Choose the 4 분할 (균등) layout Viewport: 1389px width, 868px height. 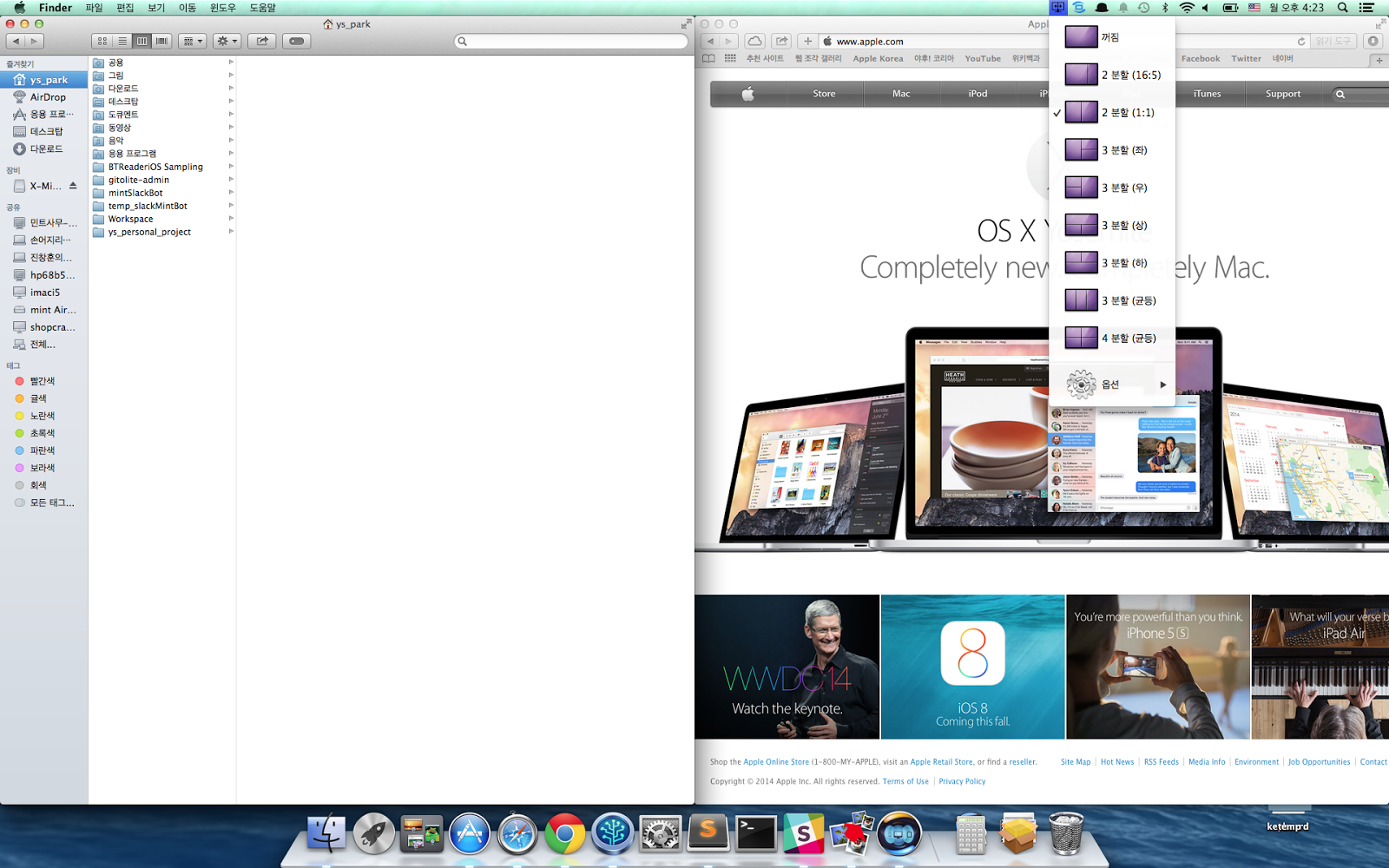1129,338
